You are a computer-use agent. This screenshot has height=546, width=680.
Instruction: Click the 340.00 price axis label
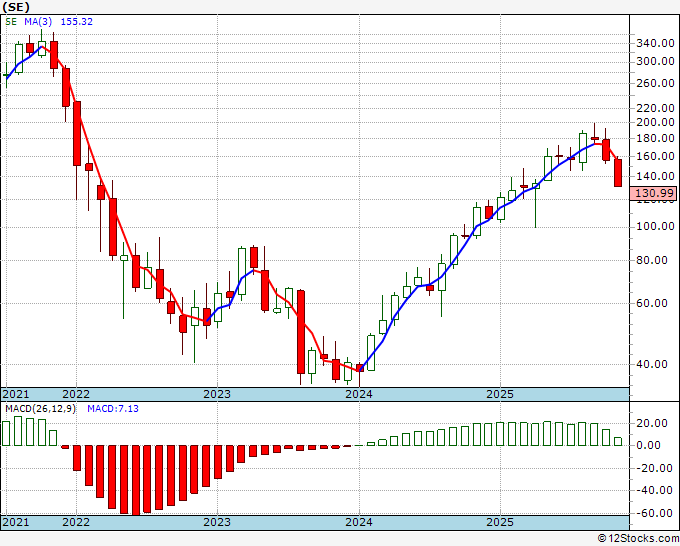[655, 43]
